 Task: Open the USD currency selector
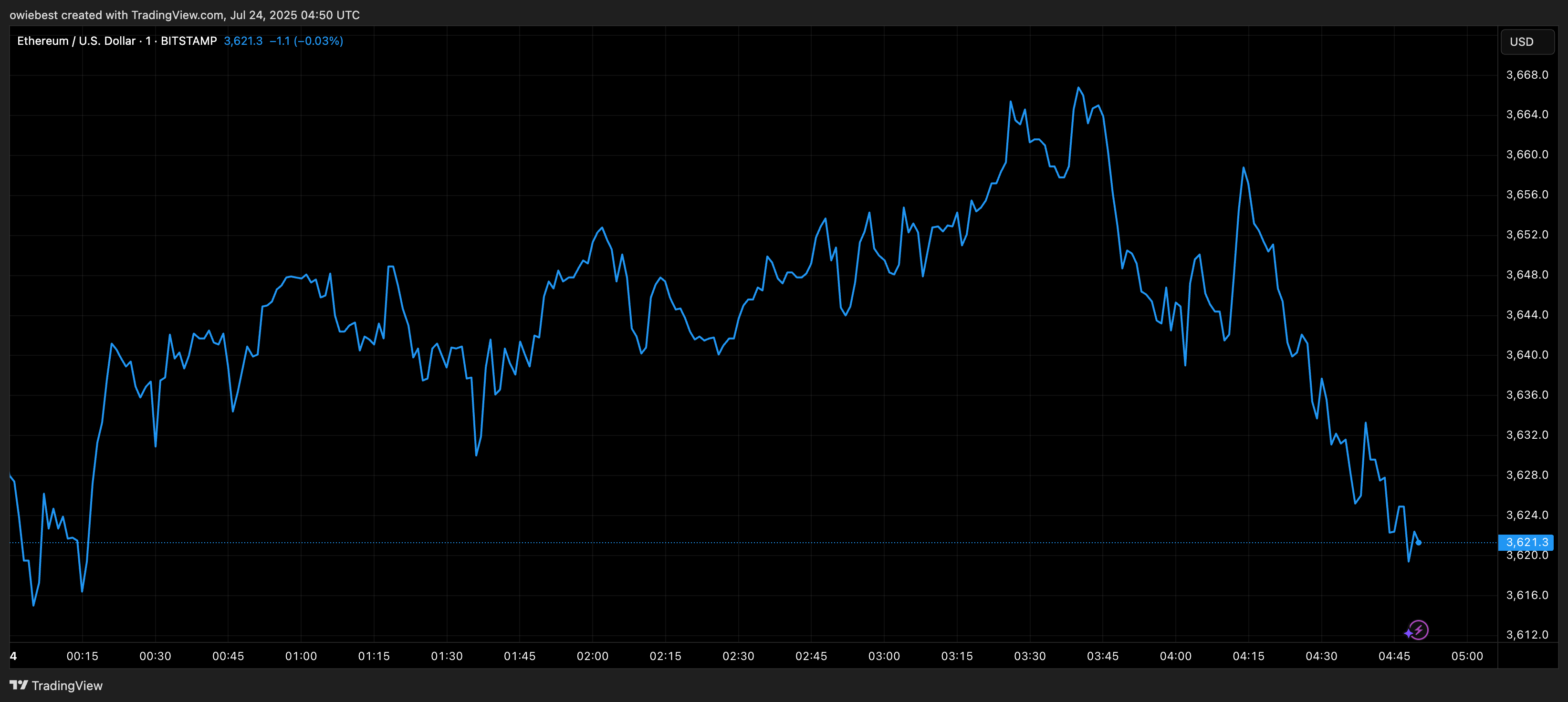click(x=1527, y=42)
